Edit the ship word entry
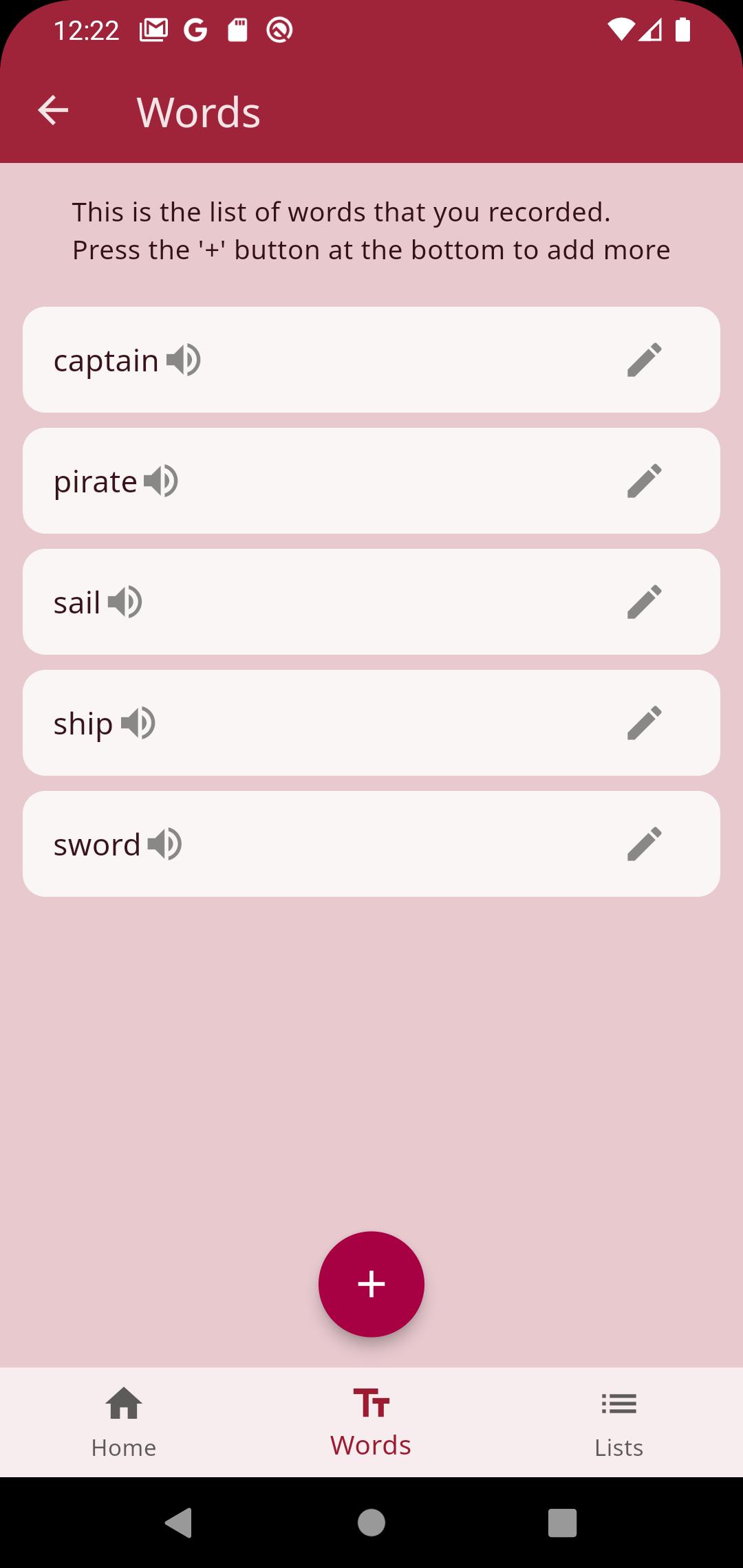The height and width of the screenshot is (1568, 743). 645,723
